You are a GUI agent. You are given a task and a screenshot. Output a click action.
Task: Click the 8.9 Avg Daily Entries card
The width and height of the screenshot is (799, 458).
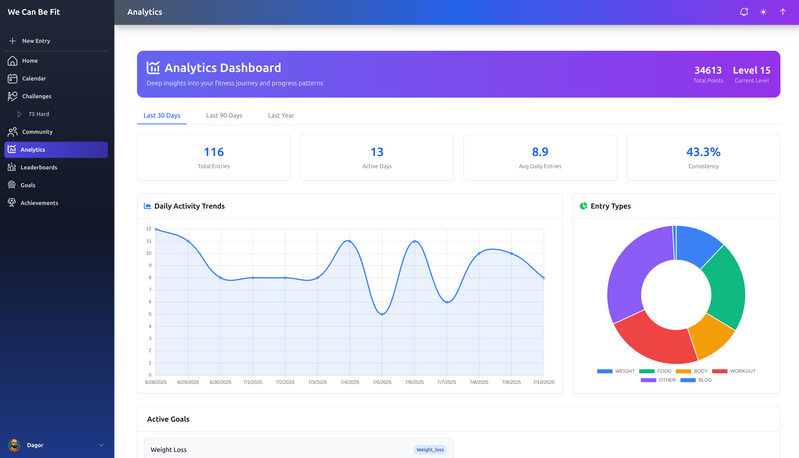click(x=540, y=157)
